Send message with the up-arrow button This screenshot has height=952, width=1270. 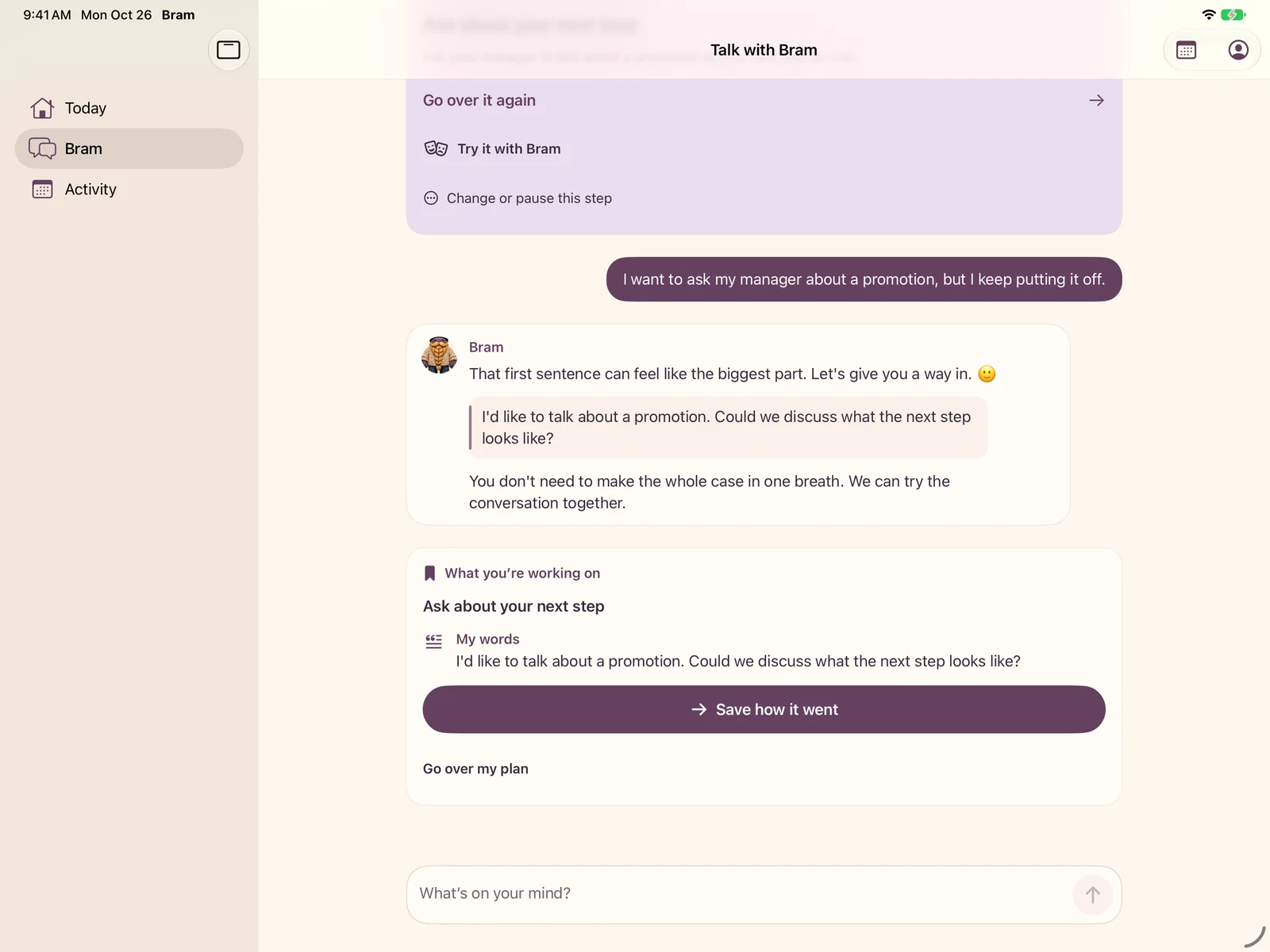coord(1092,895)
